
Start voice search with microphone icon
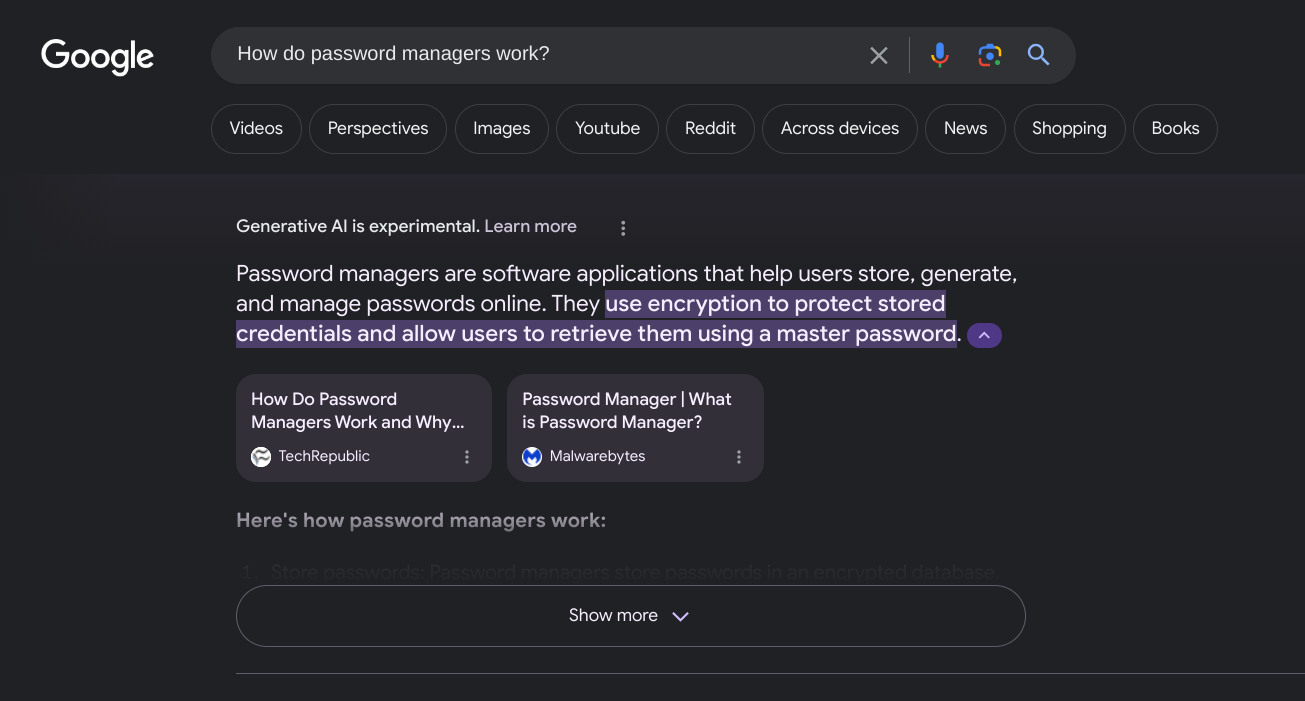pos(939,55)
